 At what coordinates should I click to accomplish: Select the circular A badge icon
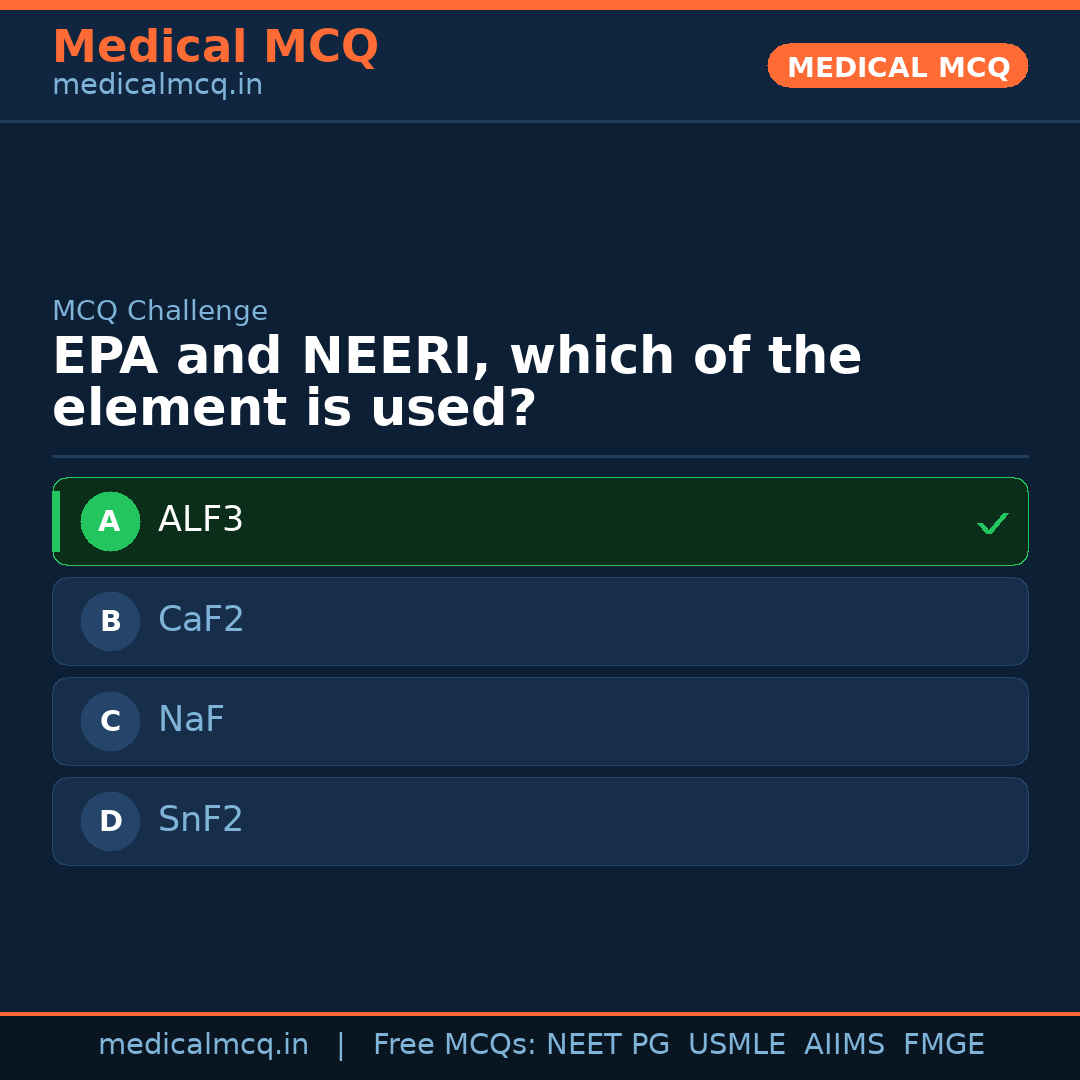110,521
